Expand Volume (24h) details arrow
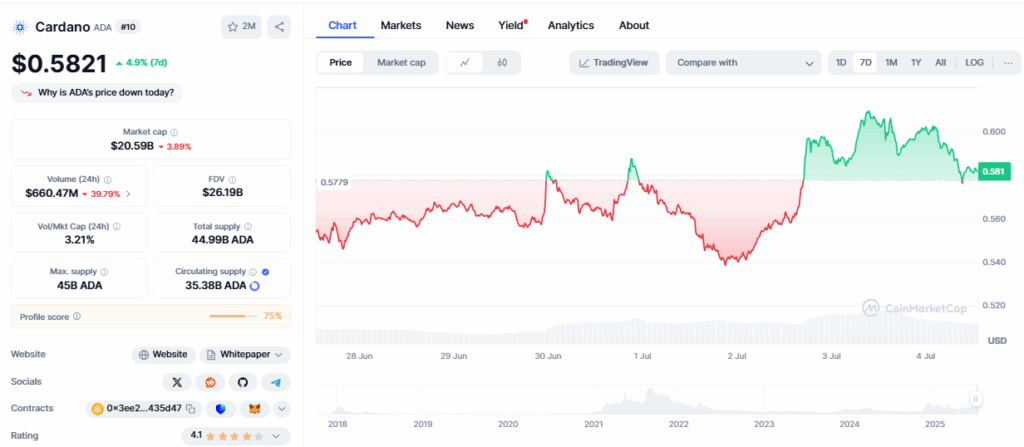 pyautogui.click(x=128, y=193)
